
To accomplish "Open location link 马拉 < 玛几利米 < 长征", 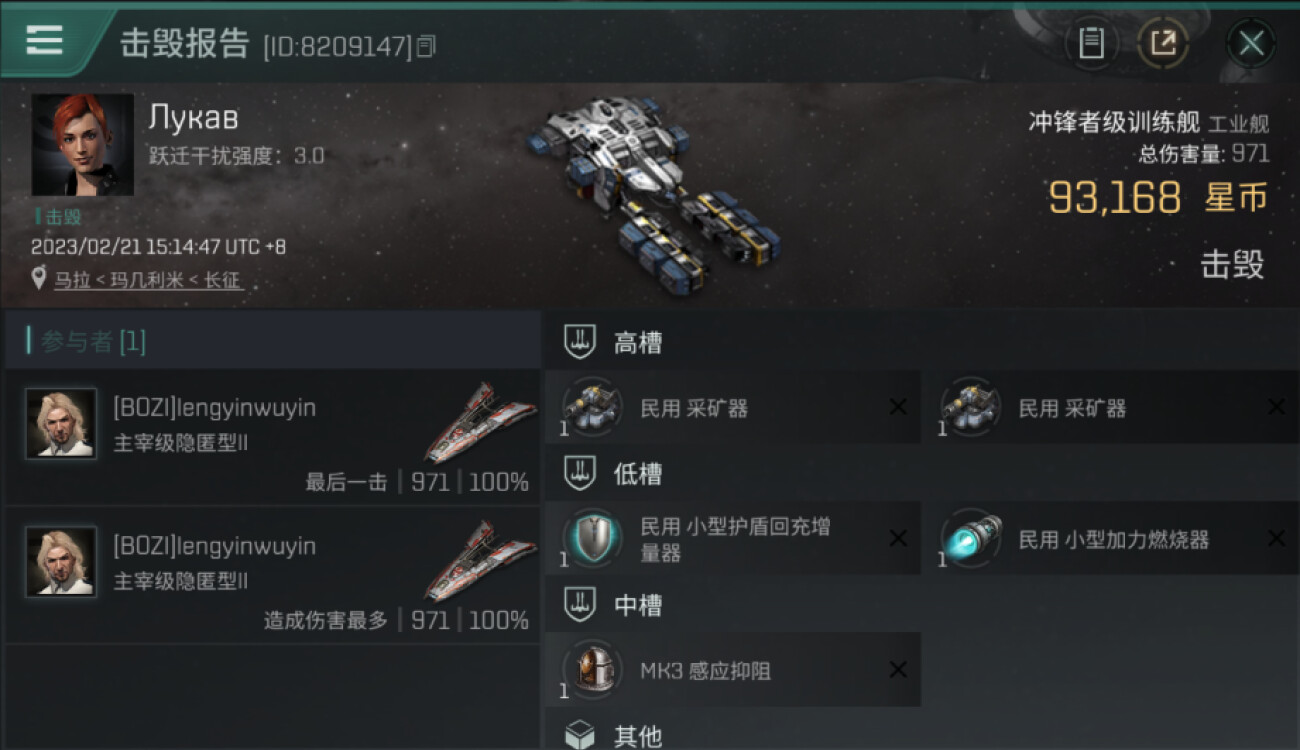I will point(147,281).
